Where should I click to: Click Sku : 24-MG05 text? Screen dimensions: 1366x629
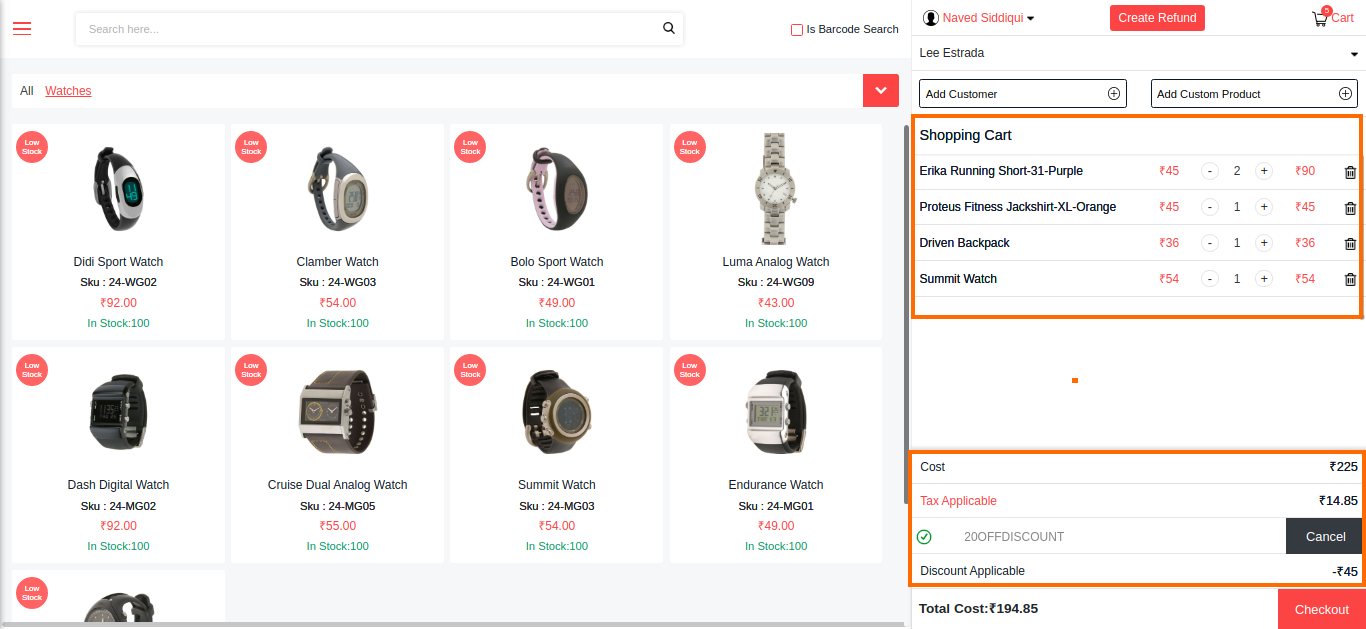point(337,506)
